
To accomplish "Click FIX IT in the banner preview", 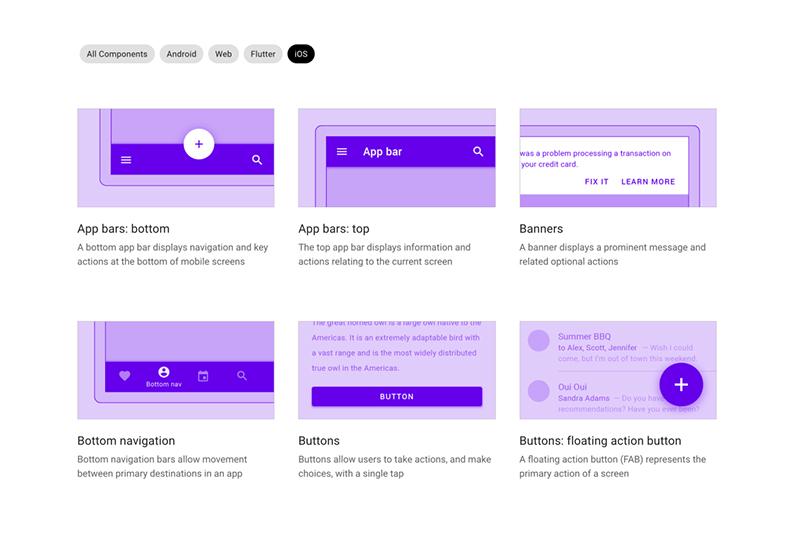I will click(597, 182).
